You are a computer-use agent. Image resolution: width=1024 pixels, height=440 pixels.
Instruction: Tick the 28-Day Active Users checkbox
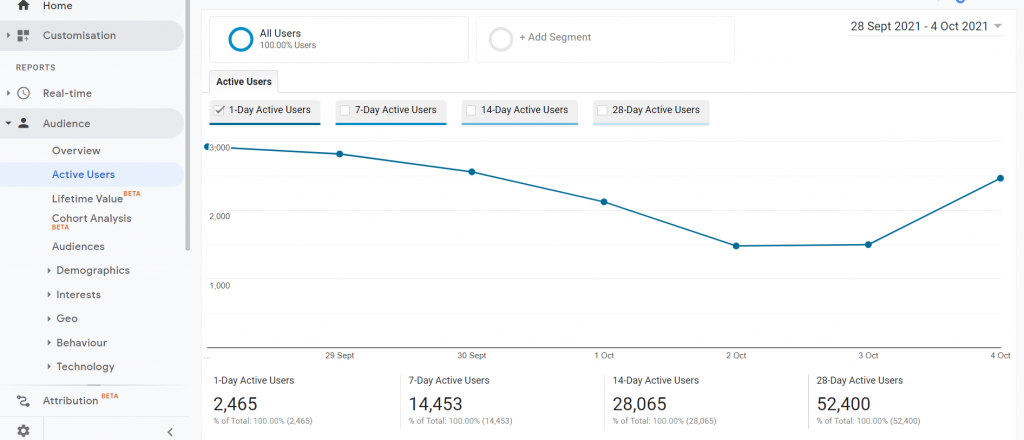click(x=602, y=110)
